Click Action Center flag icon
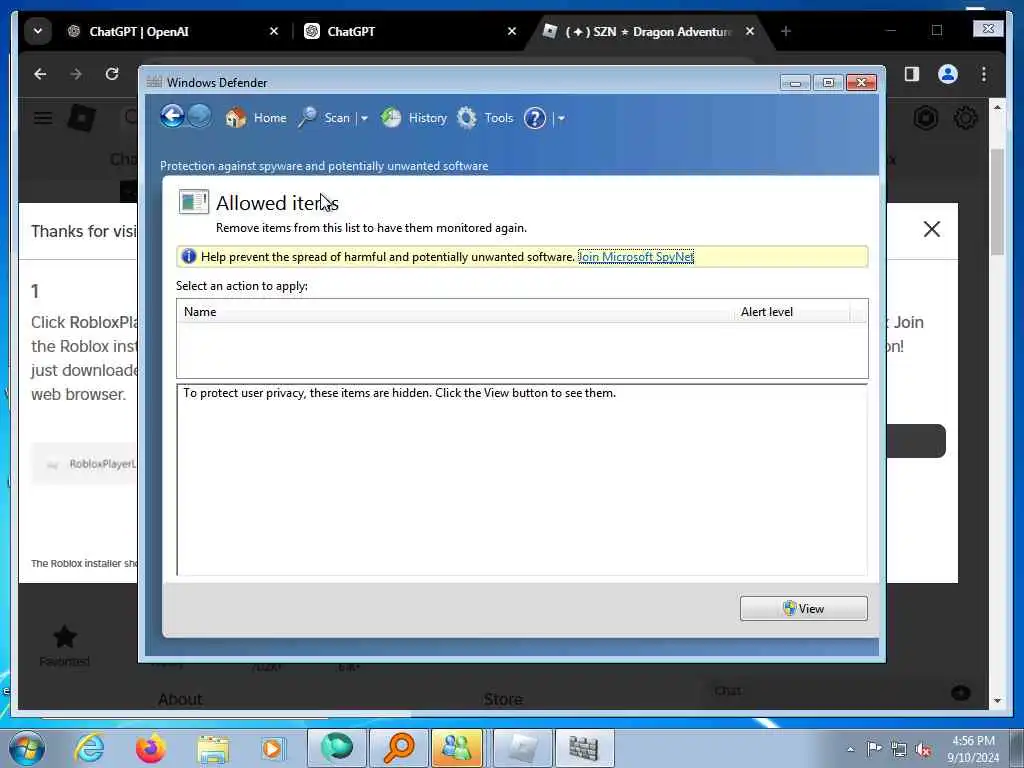 pyautogui.click(x=874, y=749)
